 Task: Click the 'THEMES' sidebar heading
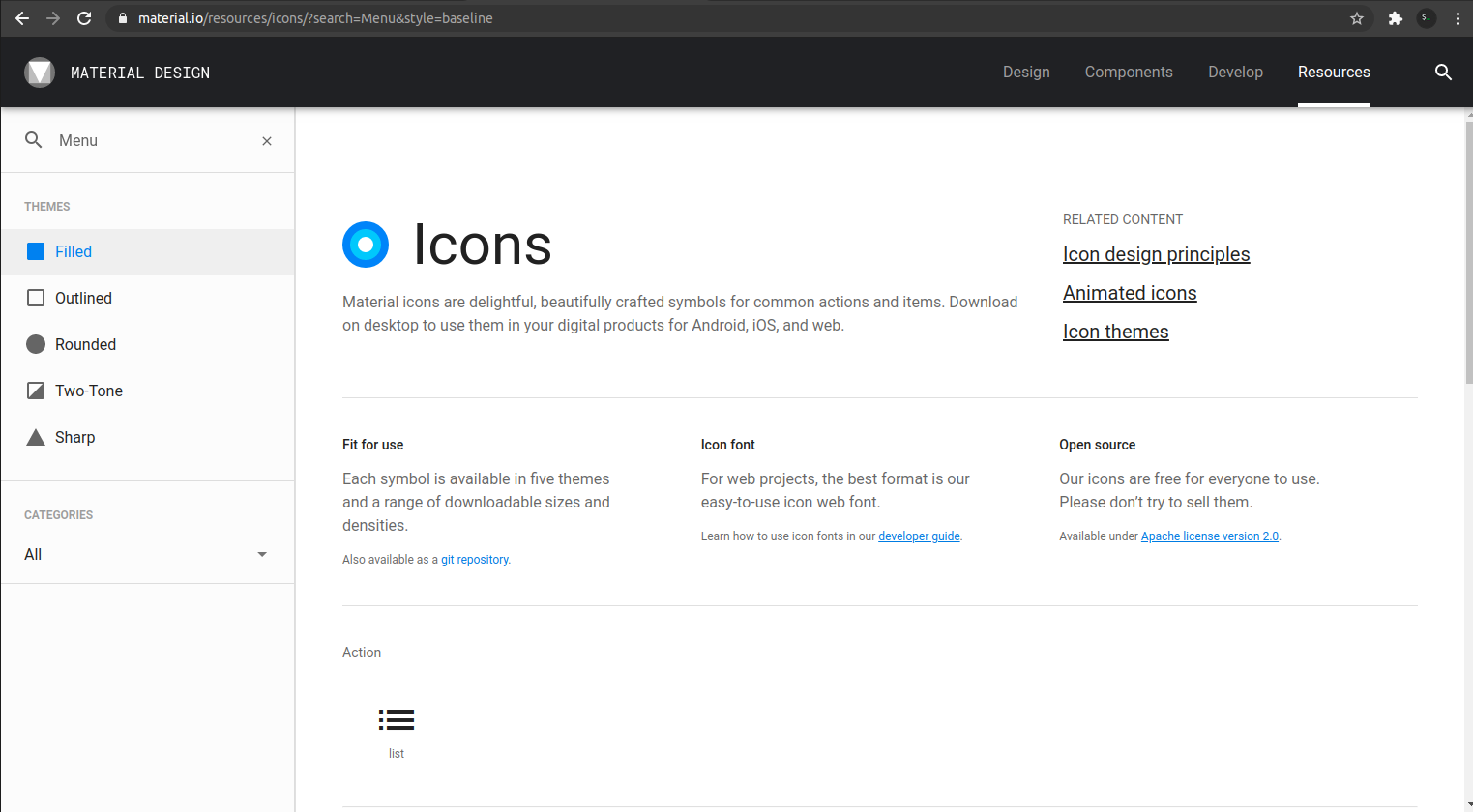click(47, 207)
